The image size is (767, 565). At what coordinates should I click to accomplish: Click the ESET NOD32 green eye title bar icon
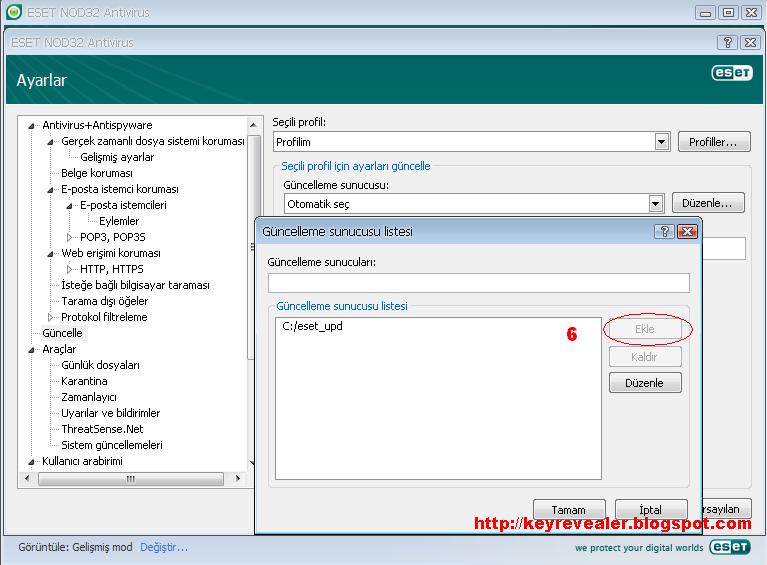point(14,12)
